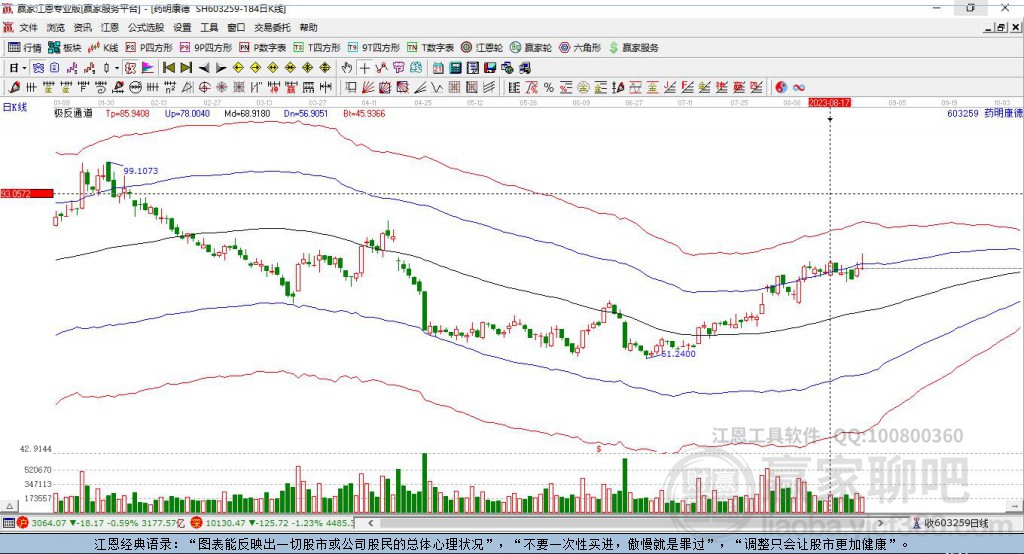Open the calculator icon
This screenshot has width=1024, height=554.
coord(455,68)
